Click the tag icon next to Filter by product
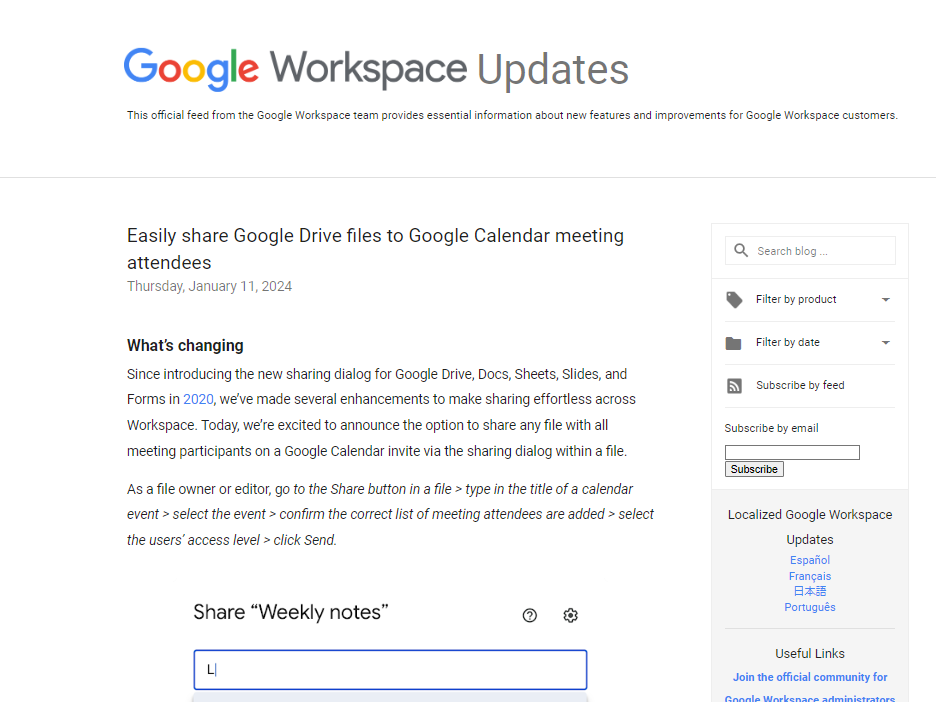This screenshot has height=702, width=936. [733, 299]
